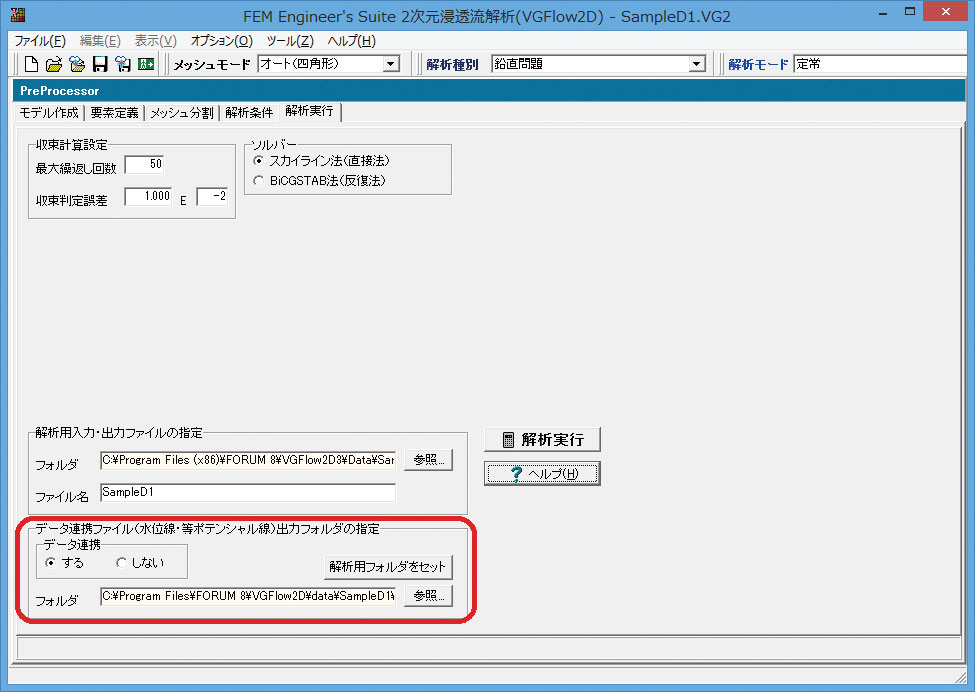
Task: Open the ツール(Z) menu
Action: click(x=290, y=41)
